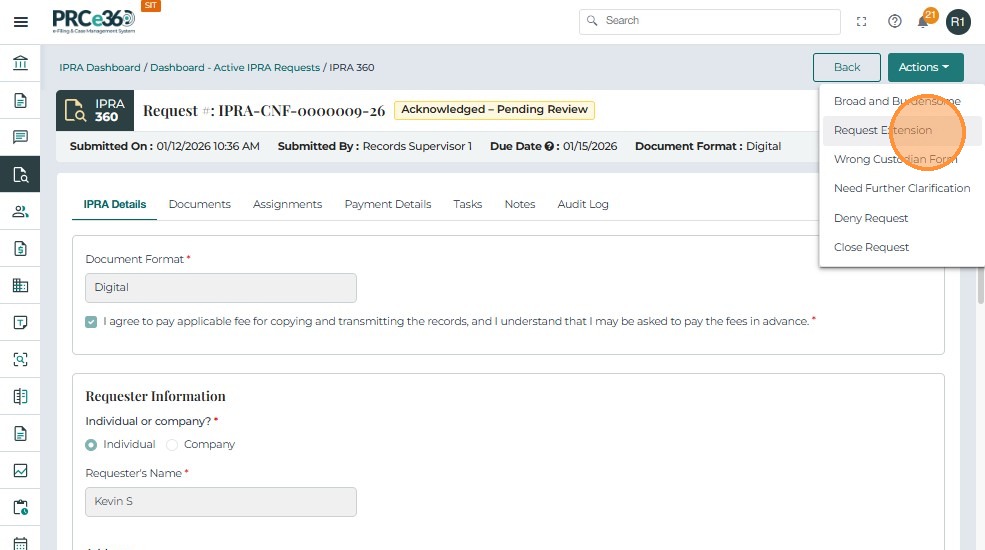Screen dimensions: 985x550
Task: Click the Due Date 01/15/2026 value
Action: 590,146
